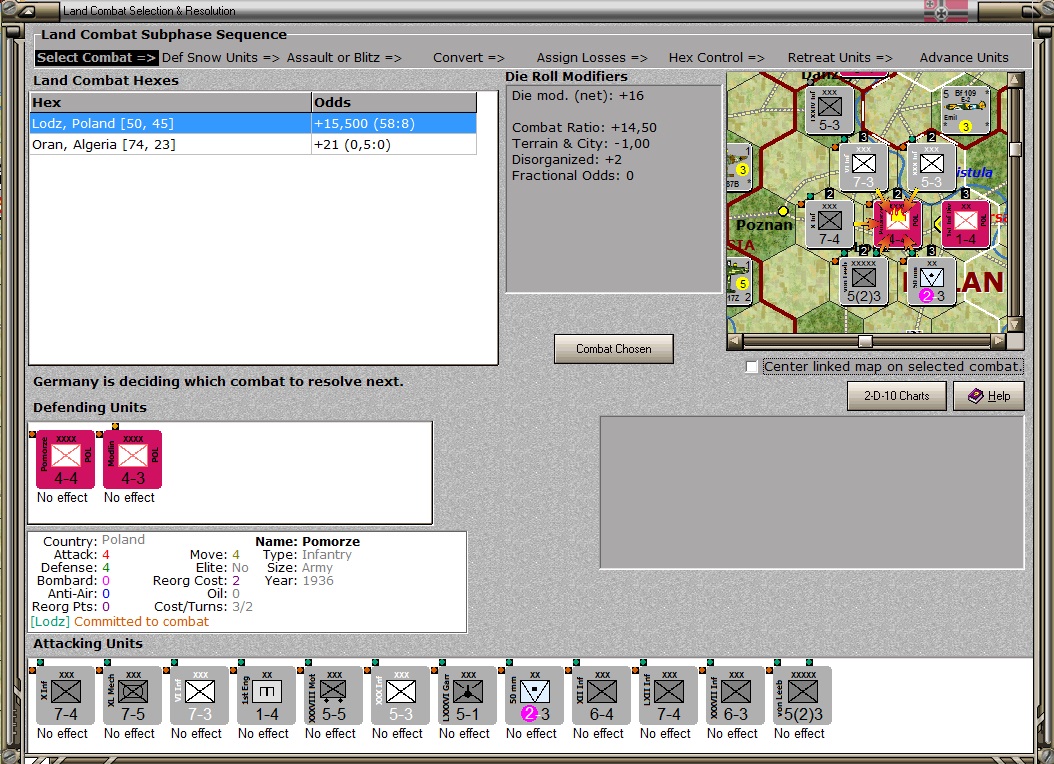Select the X Inf 7-4 attacking unit
Image resolution: width=1054 pixels, height=764 pixels.
(x=65, y=695)
